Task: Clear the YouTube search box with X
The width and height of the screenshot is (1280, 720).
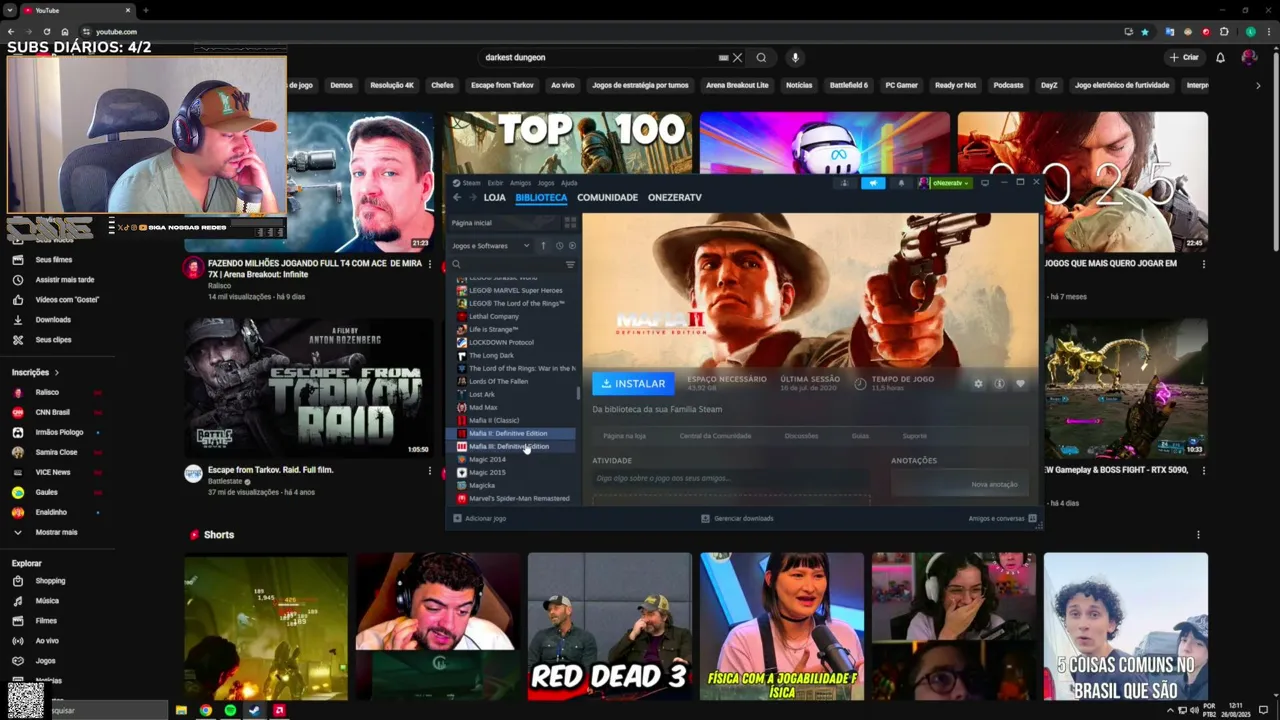Action: (737, 58)
